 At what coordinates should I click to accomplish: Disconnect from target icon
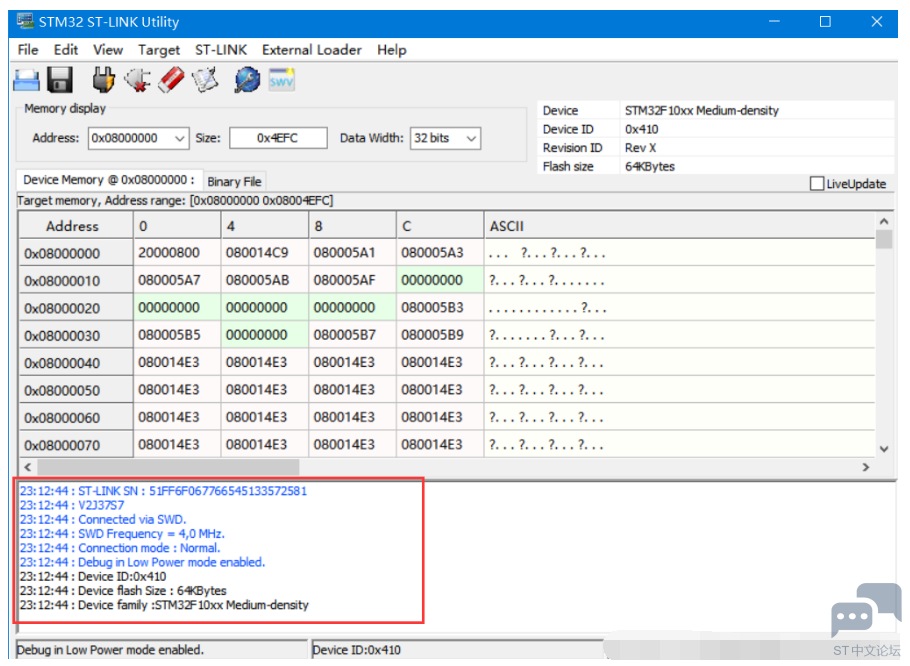click(x=138, y=80)
